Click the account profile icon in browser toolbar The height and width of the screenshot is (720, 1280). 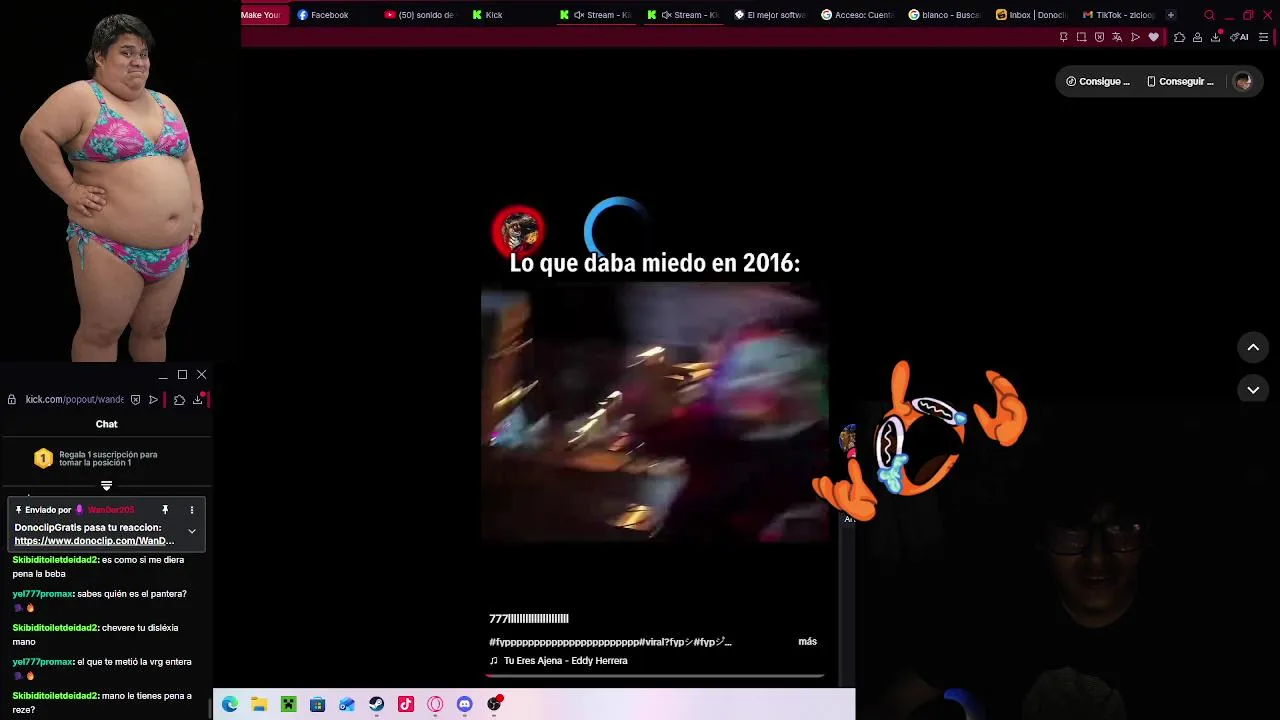tap(1197, 37)
